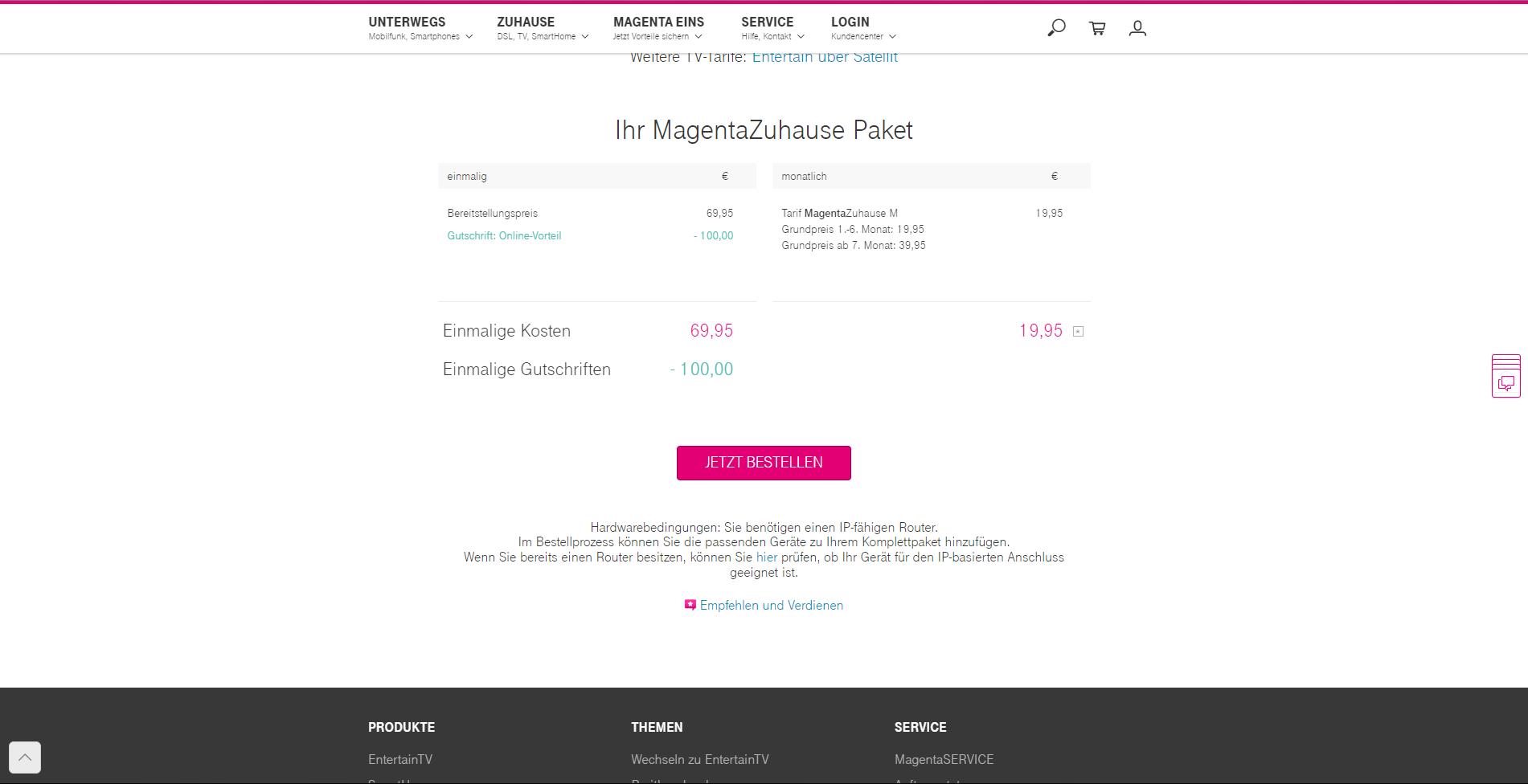Viewport: 1528px width, 784px height.
Task: Open the MAGENTA EINS menu
Action: [658, 22]
